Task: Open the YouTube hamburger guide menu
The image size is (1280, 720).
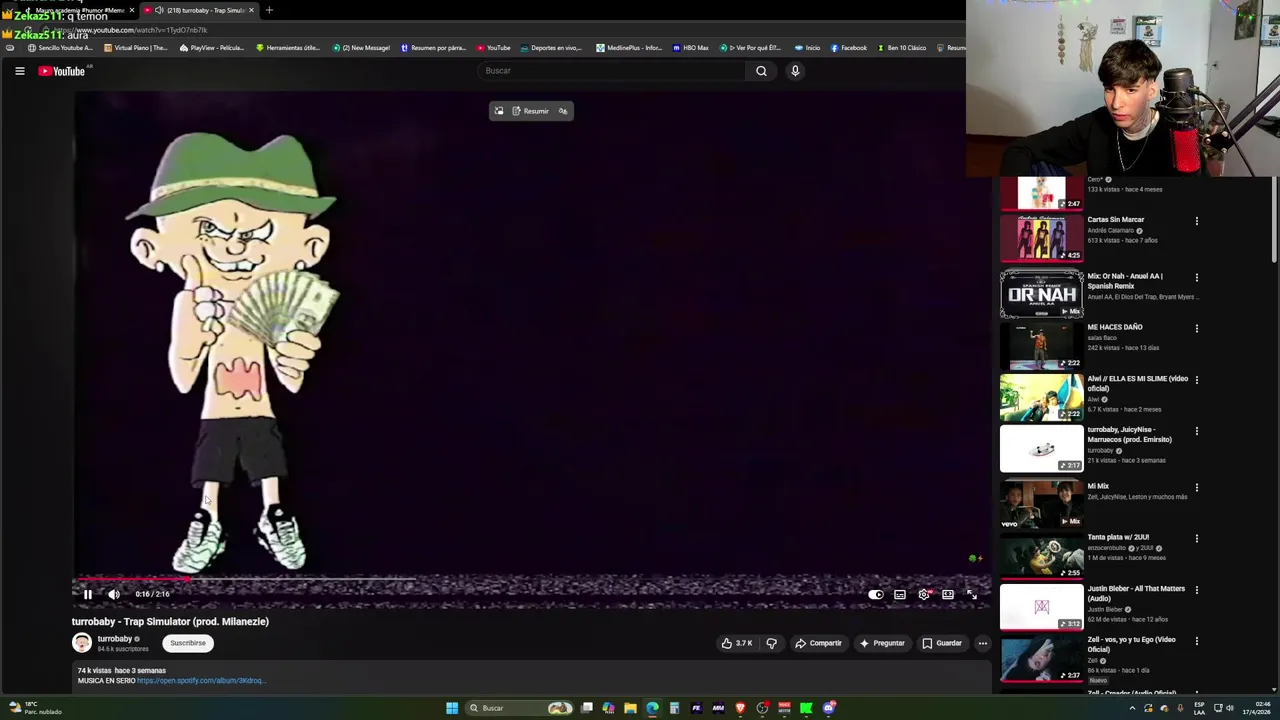Action: coord(19,71)
